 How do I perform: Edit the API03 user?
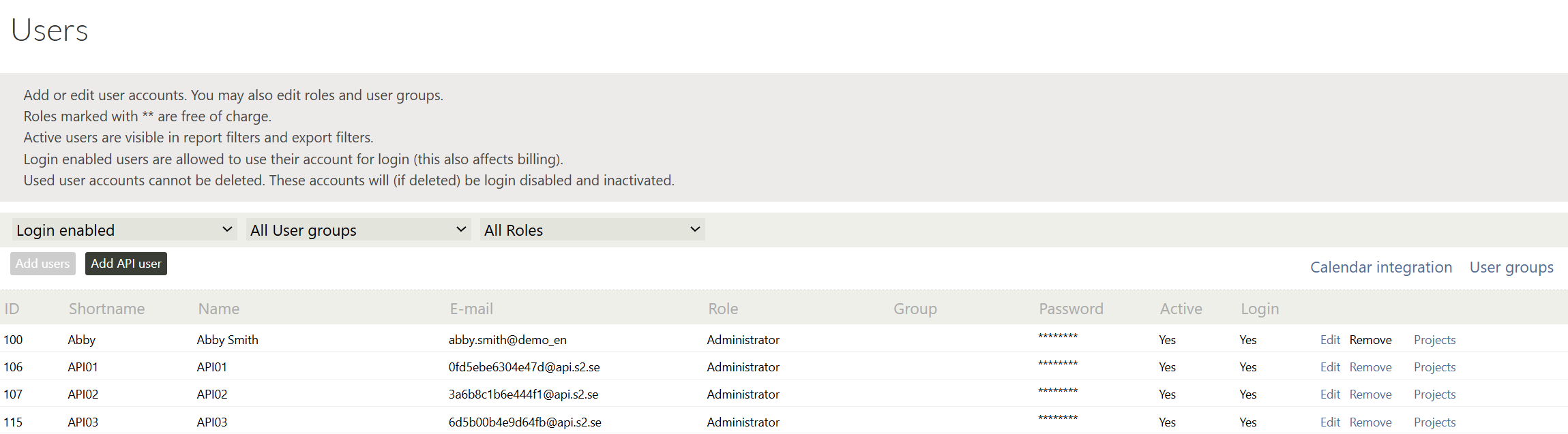click(x=1329, y=422)
